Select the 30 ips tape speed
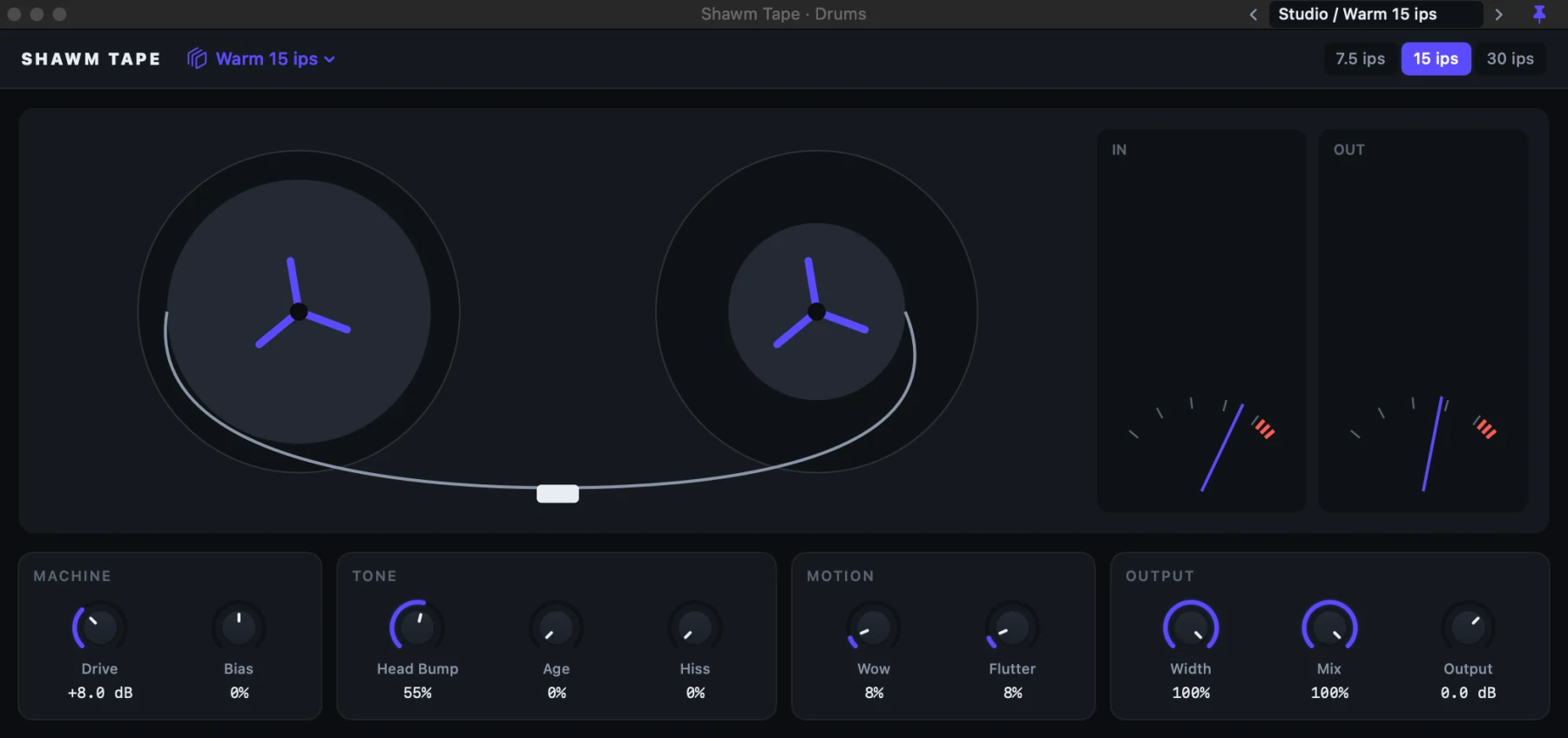Viewport: 1568px width, 738px height. (1510, 58)
